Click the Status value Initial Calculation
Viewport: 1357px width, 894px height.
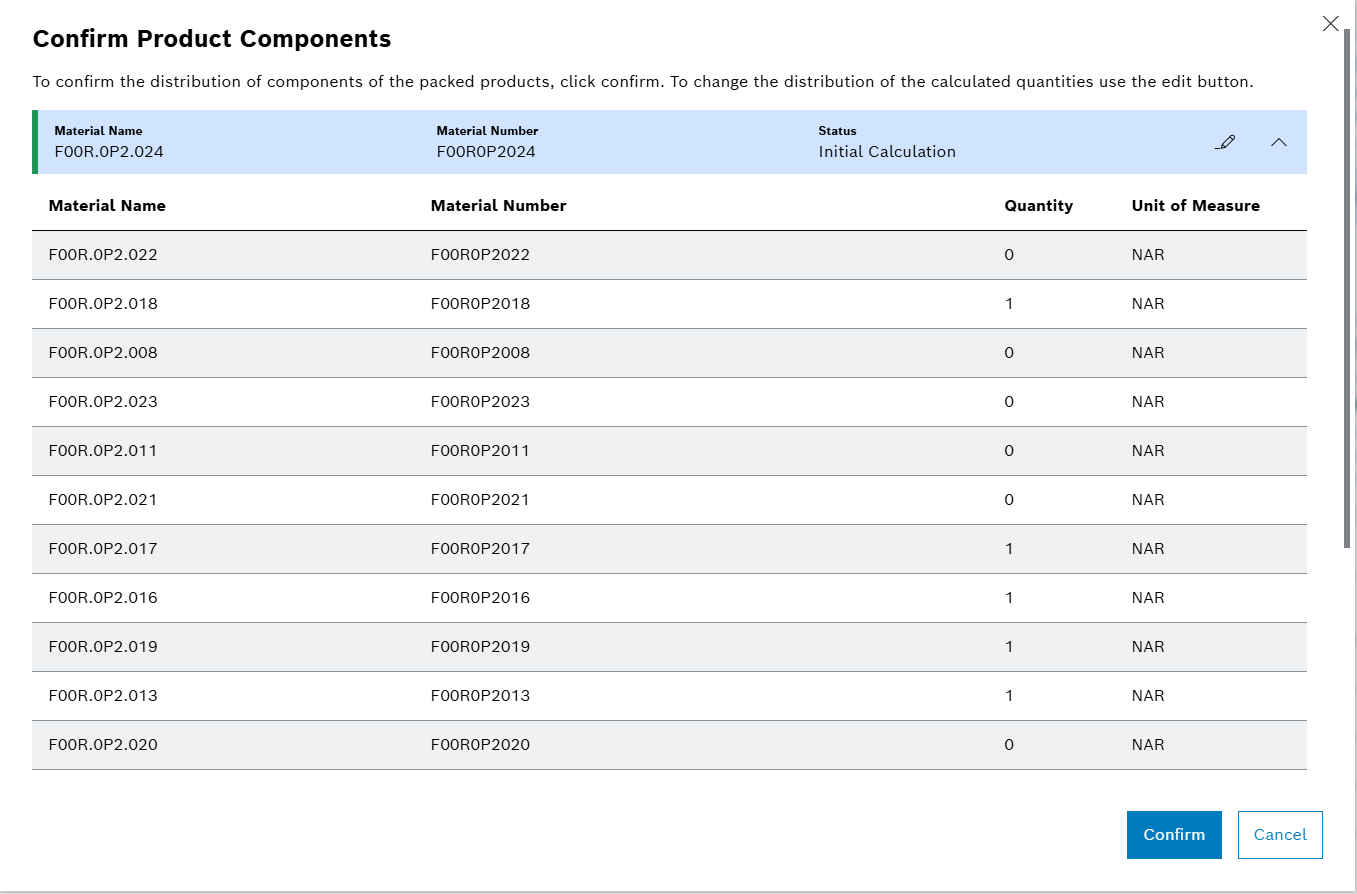[887, 152]
